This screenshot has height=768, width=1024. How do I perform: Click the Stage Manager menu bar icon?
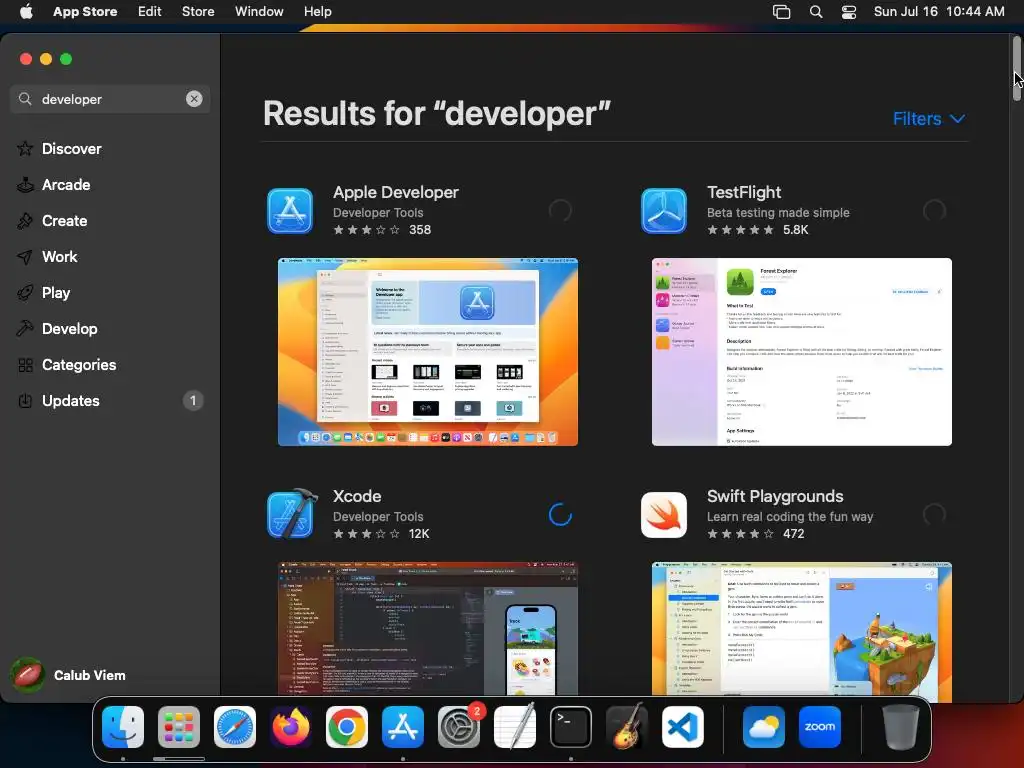pyautogui.click(x=781, y=11)
